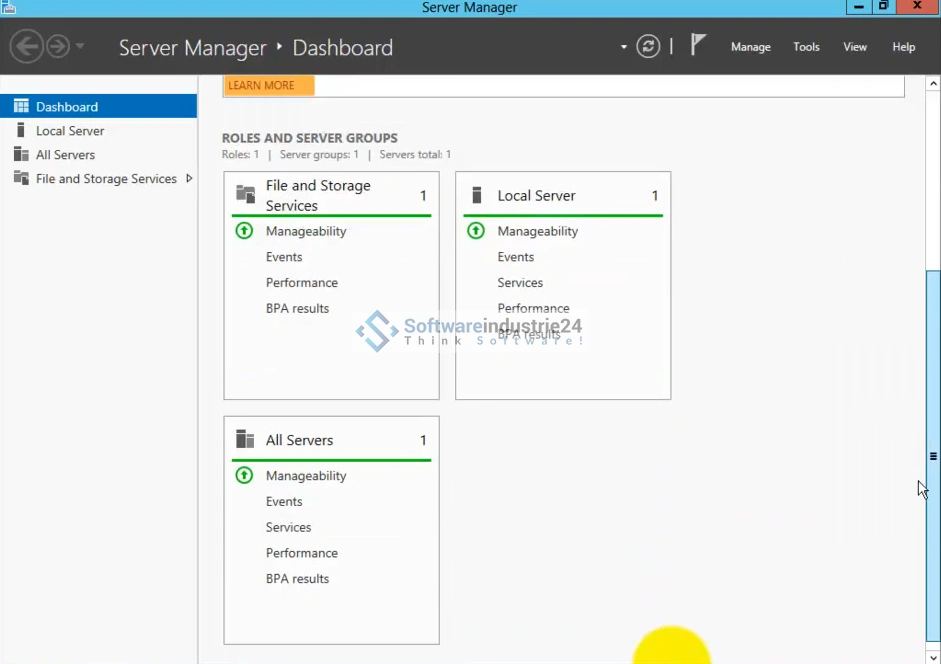The height and width of the screenshot is (664, 941).
Task: Expand the File and Storage Services sidebar arrow
Action: pyautogui.click(x=189, y=179)
